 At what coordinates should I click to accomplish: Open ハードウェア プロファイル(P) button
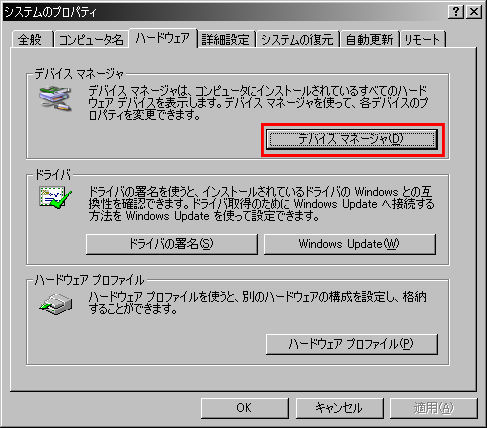tap(352, 344)
